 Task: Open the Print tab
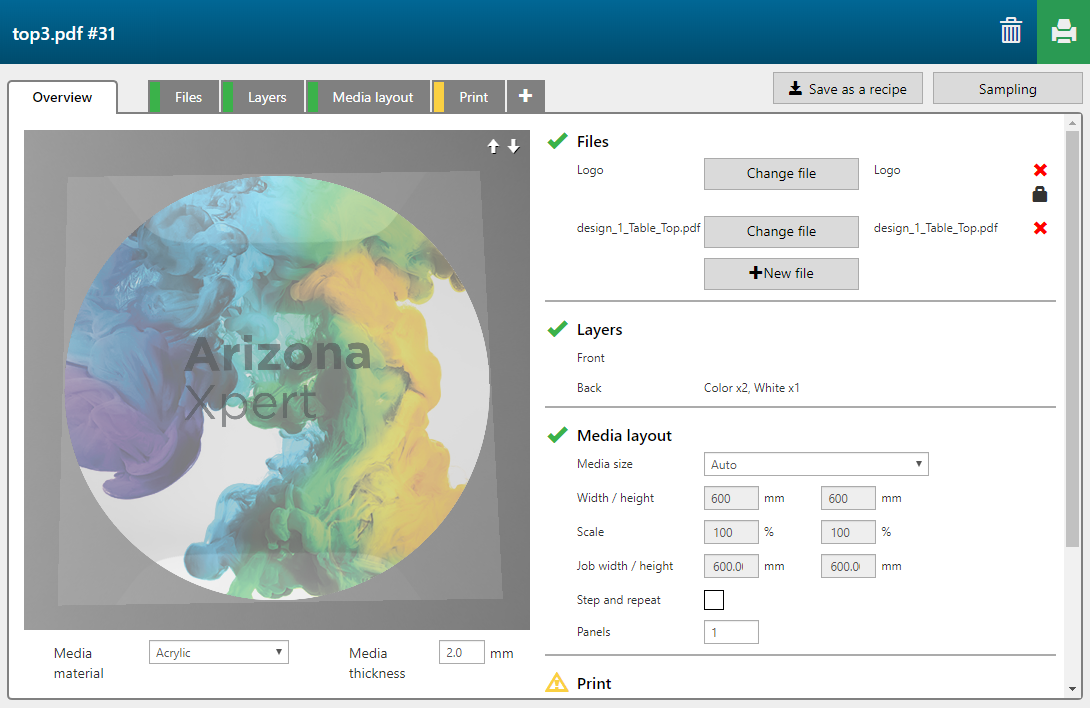tap(469, 97)
